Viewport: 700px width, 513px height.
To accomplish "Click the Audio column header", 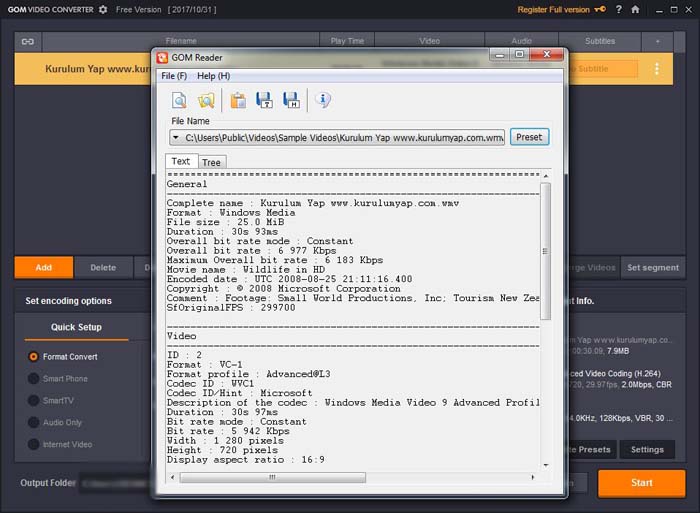I will (521, 41).
